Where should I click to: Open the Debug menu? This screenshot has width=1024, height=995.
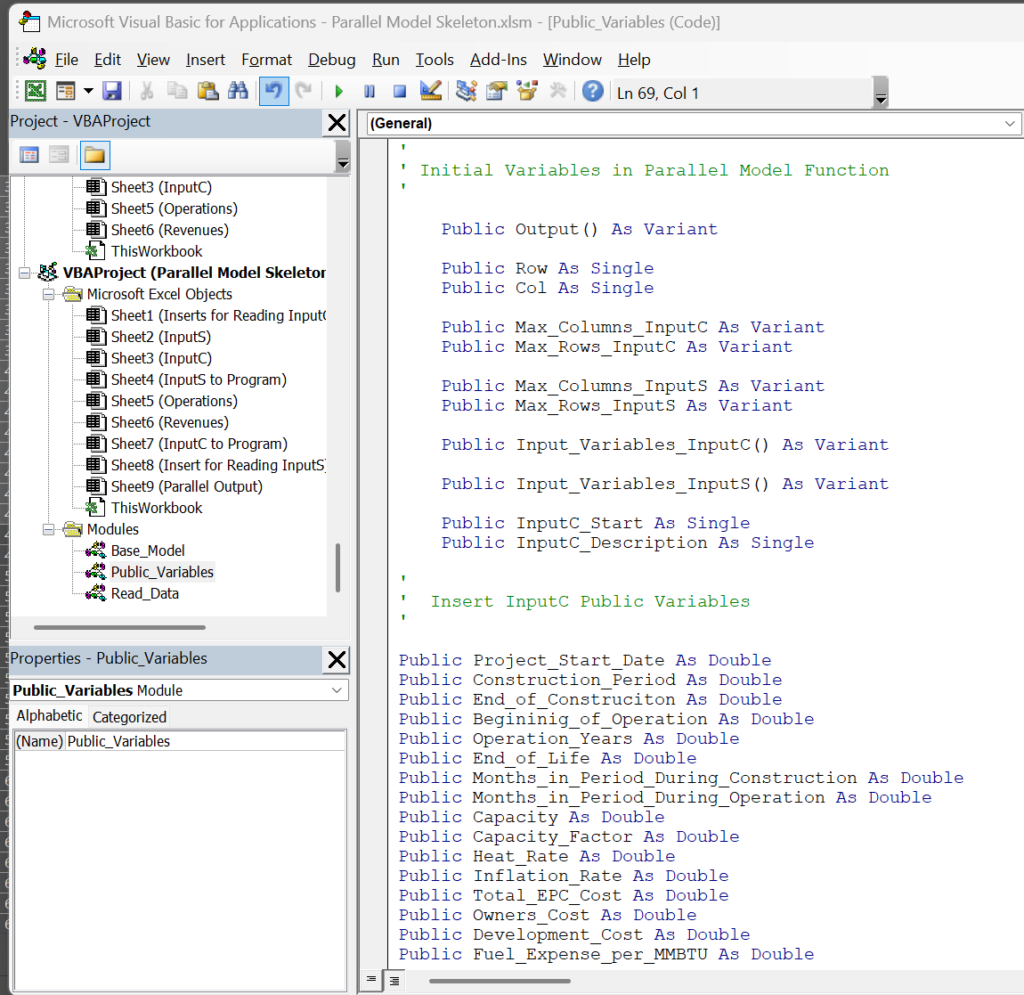(332, 59)
